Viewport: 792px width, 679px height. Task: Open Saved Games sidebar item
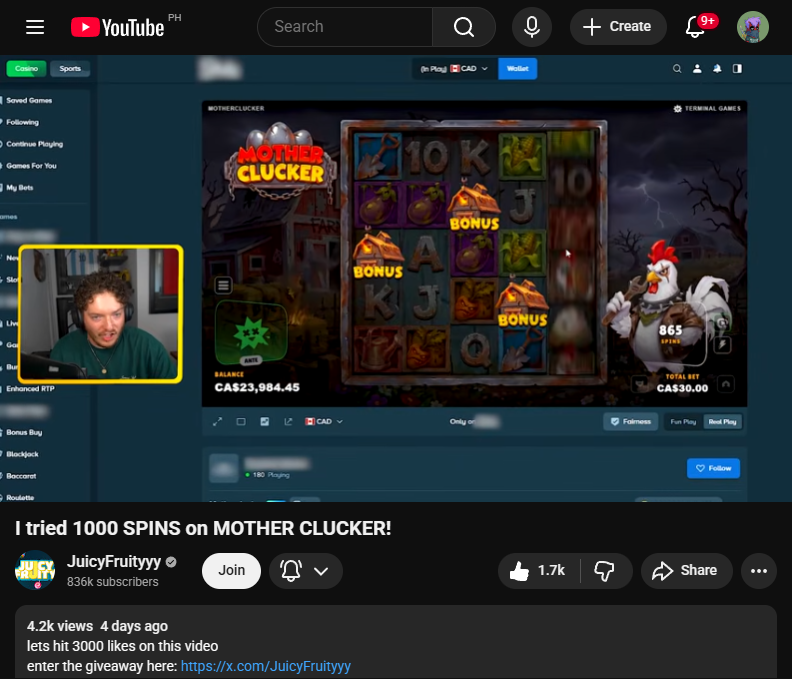tap(29, 101)
